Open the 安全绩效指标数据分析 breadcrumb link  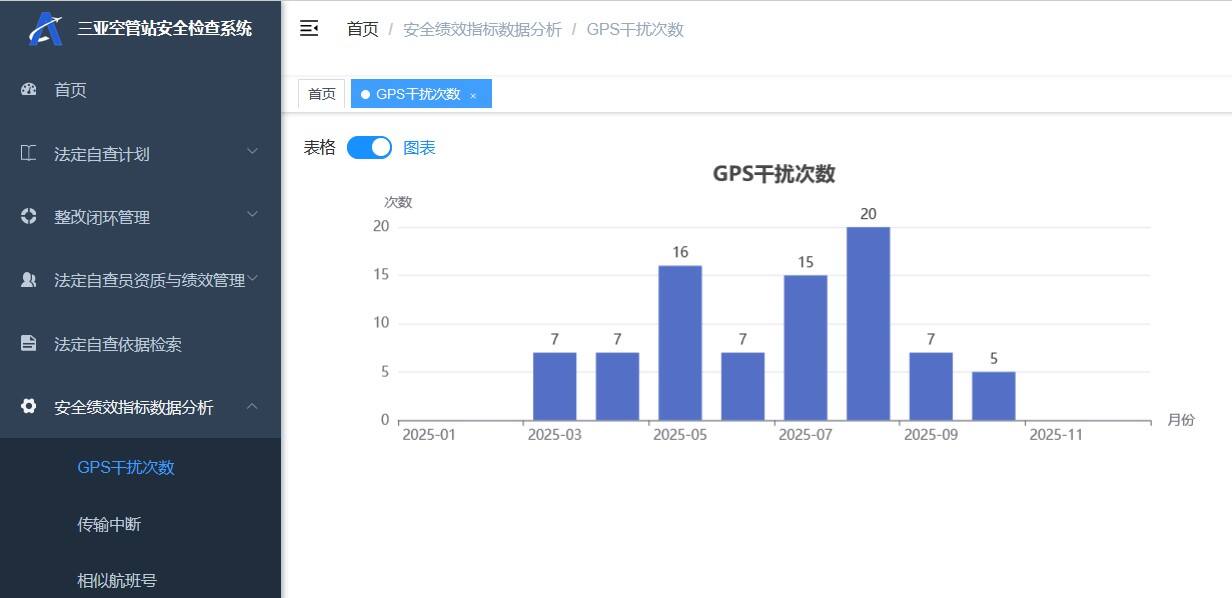tap(482, 29)
